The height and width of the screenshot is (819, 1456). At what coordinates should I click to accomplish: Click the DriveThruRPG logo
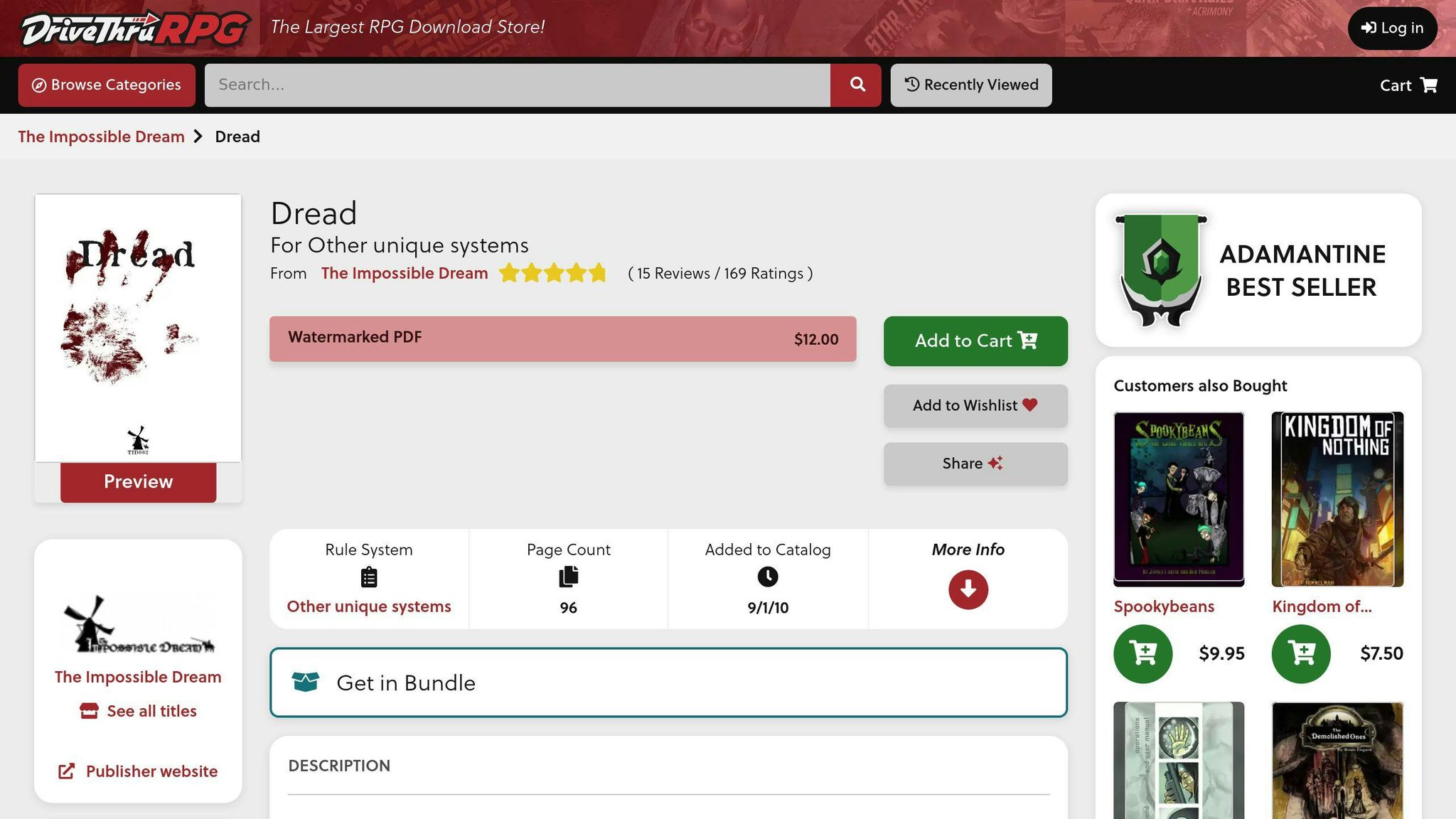pos(135,28)
